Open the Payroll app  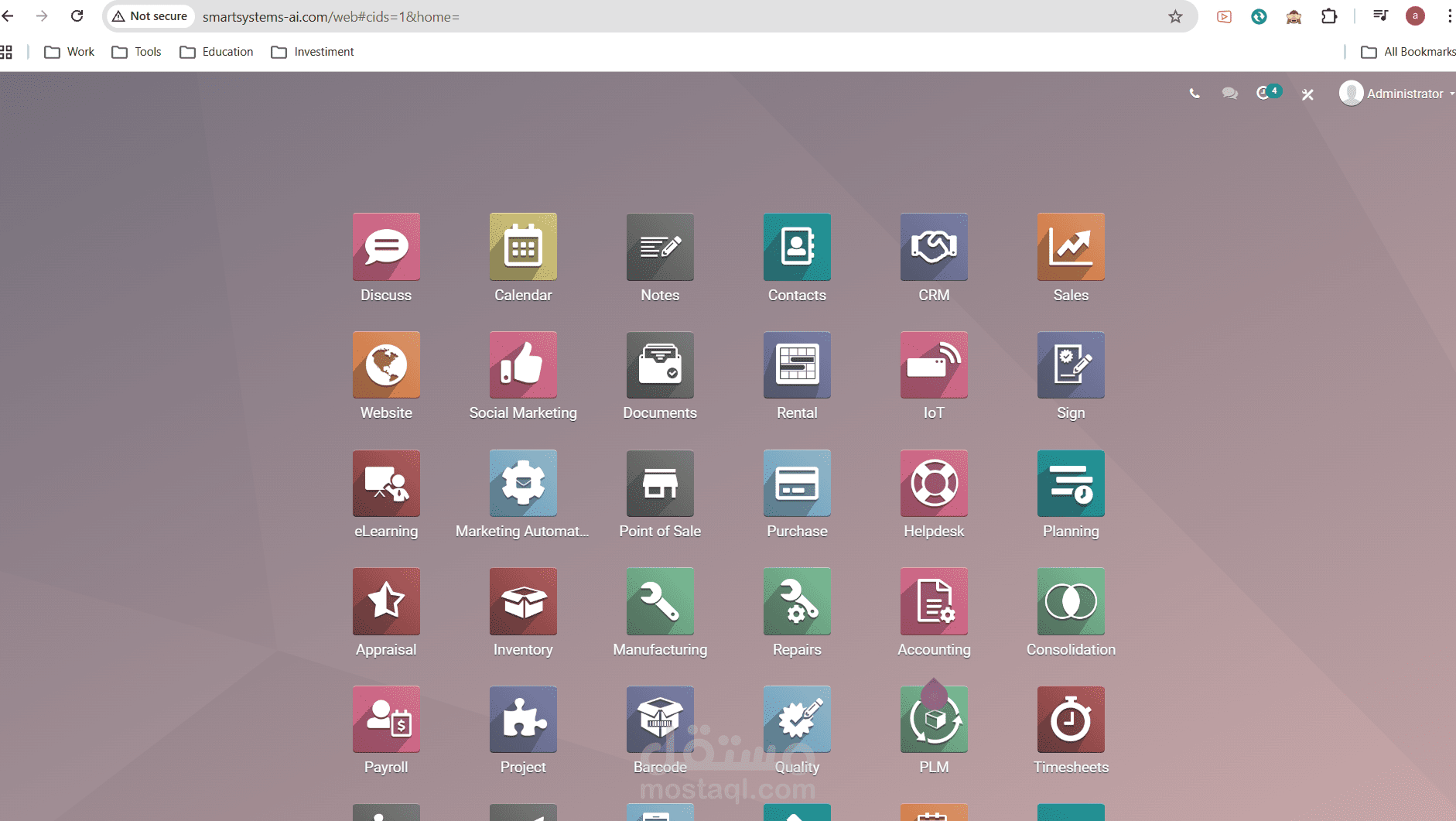[x=386, y=720]
